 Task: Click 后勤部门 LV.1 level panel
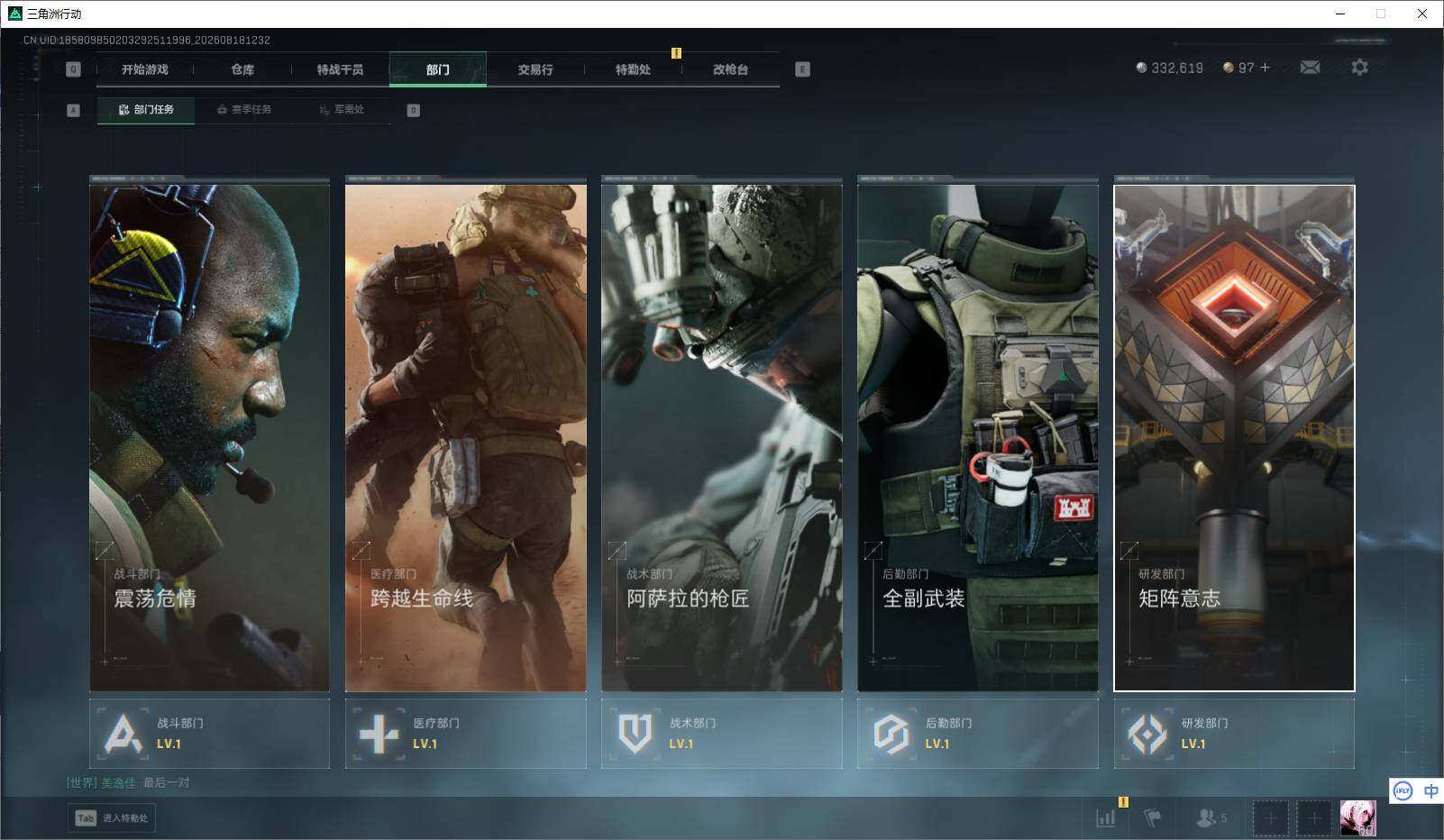coord(978,734)
